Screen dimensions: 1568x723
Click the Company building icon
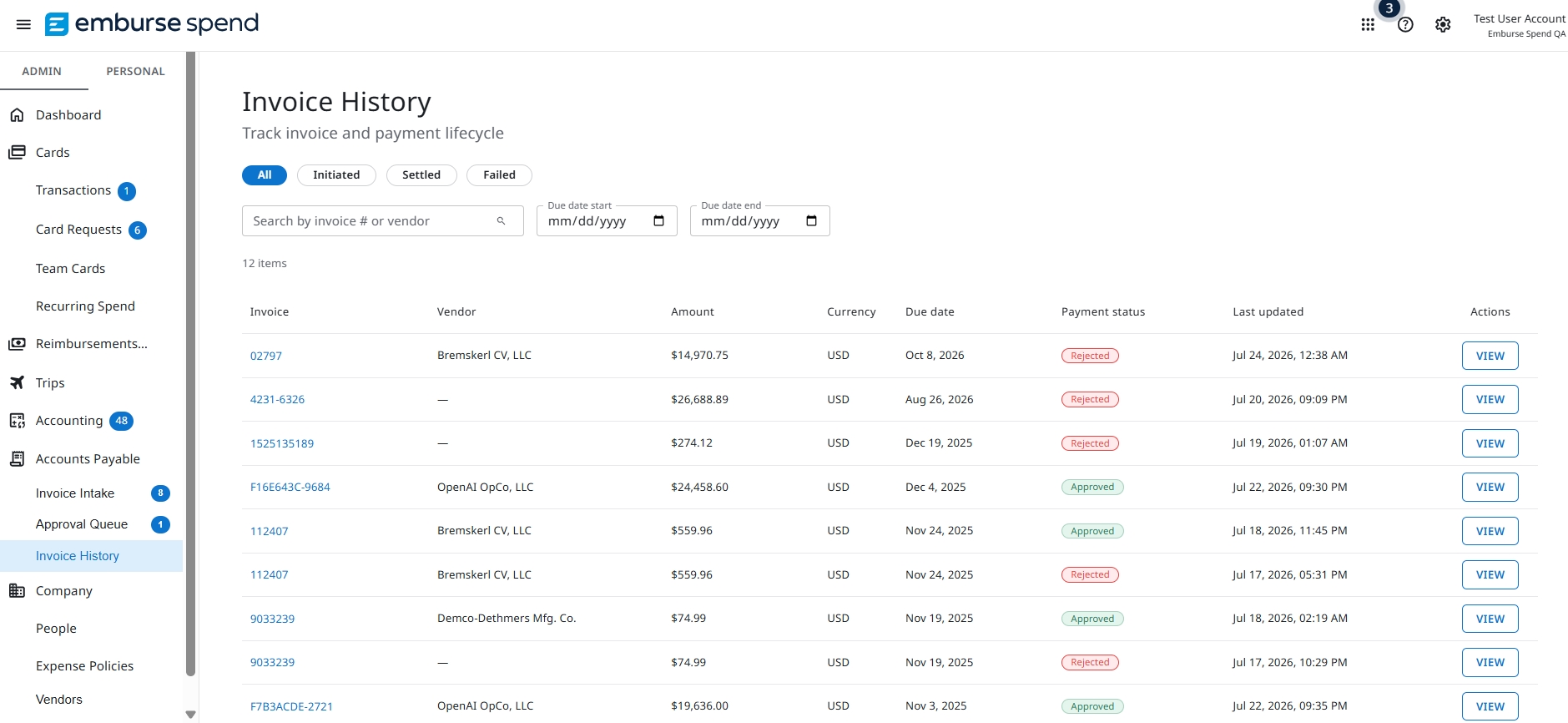[x=17, y=590]
